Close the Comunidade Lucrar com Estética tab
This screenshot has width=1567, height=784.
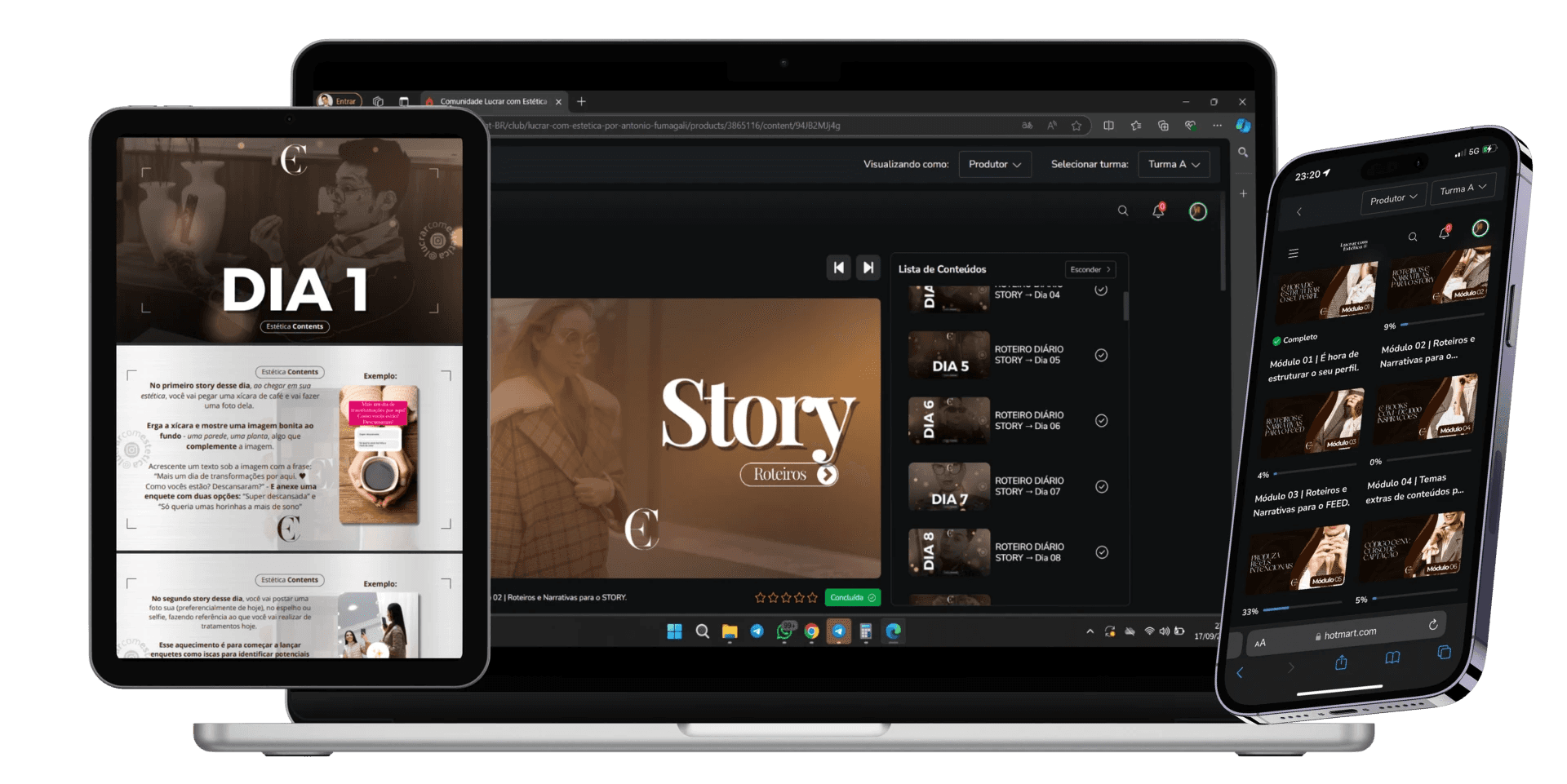coord(558,102)
